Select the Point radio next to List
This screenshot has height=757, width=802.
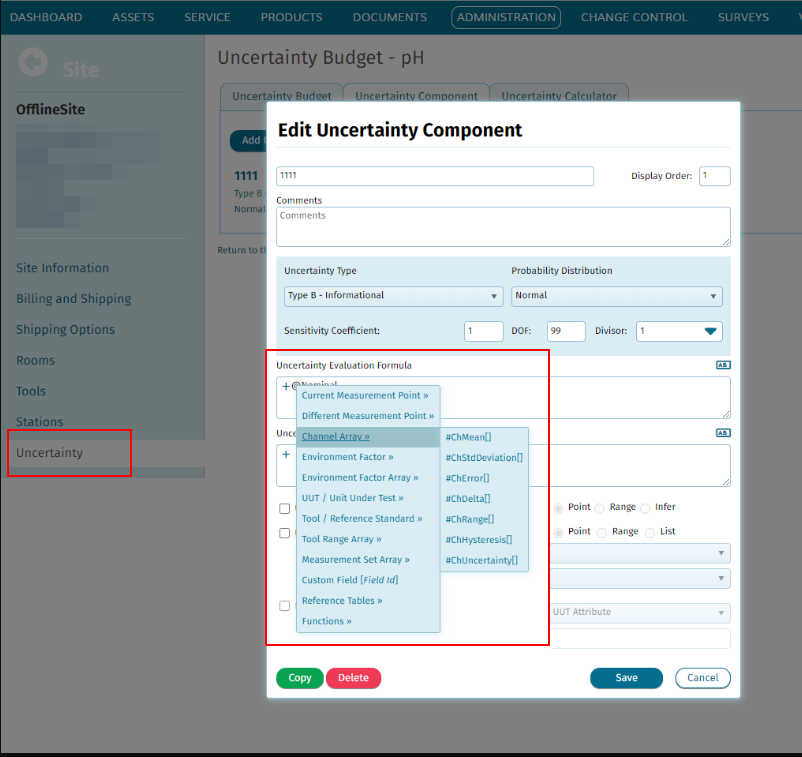tap(559, 532)
